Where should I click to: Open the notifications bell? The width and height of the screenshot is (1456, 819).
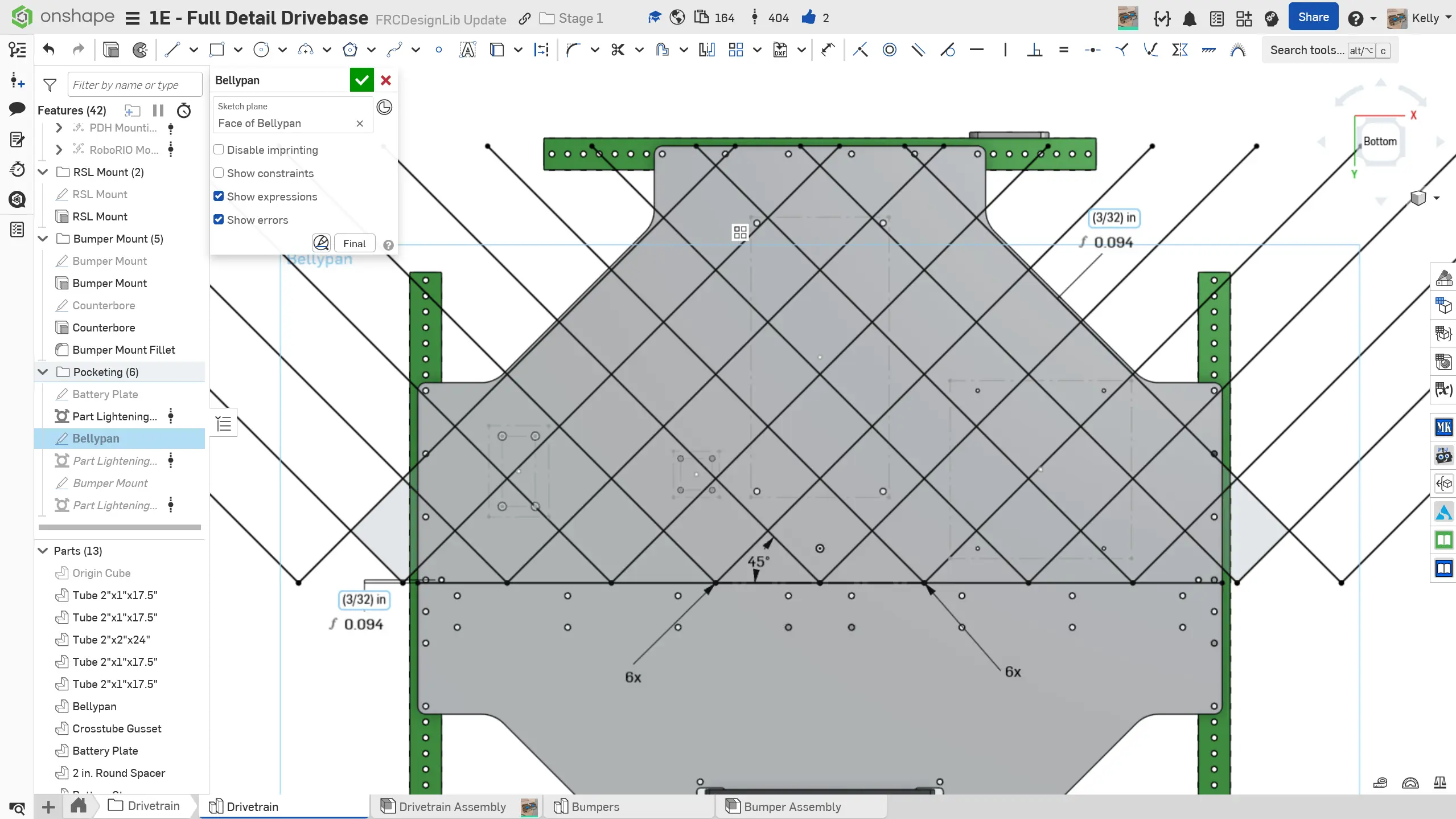[x=1189, y=19]
